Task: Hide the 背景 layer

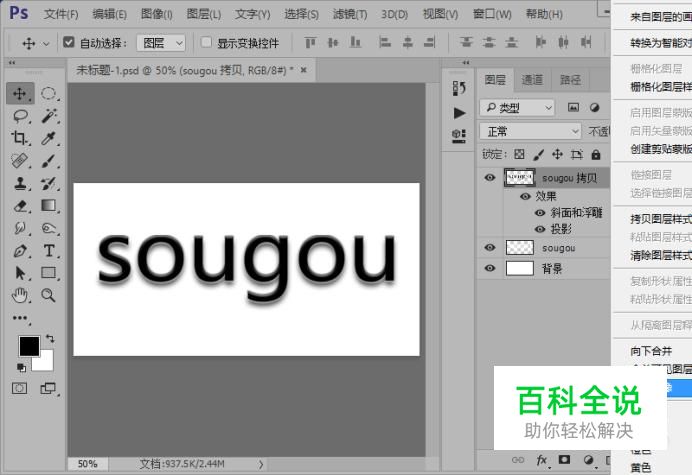Action: (490, 268)
